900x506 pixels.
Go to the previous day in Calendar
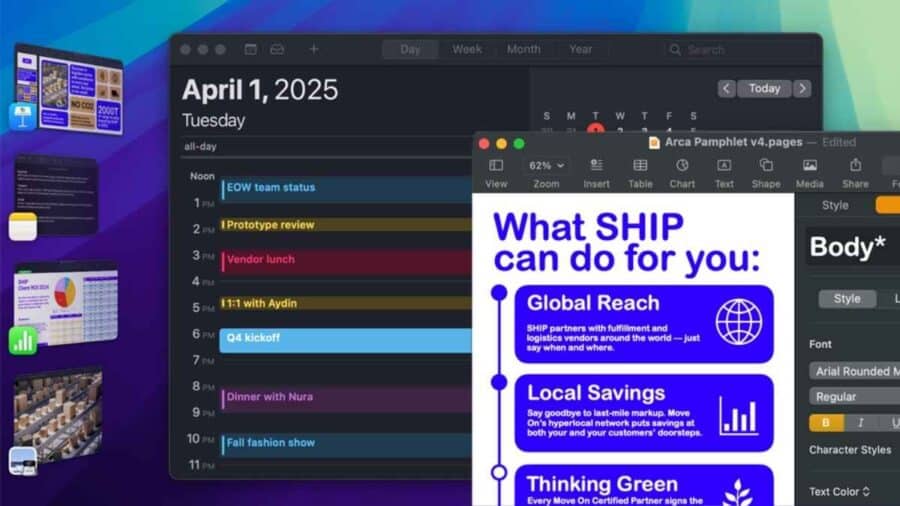pyautogui.click(x=726, y=89)
